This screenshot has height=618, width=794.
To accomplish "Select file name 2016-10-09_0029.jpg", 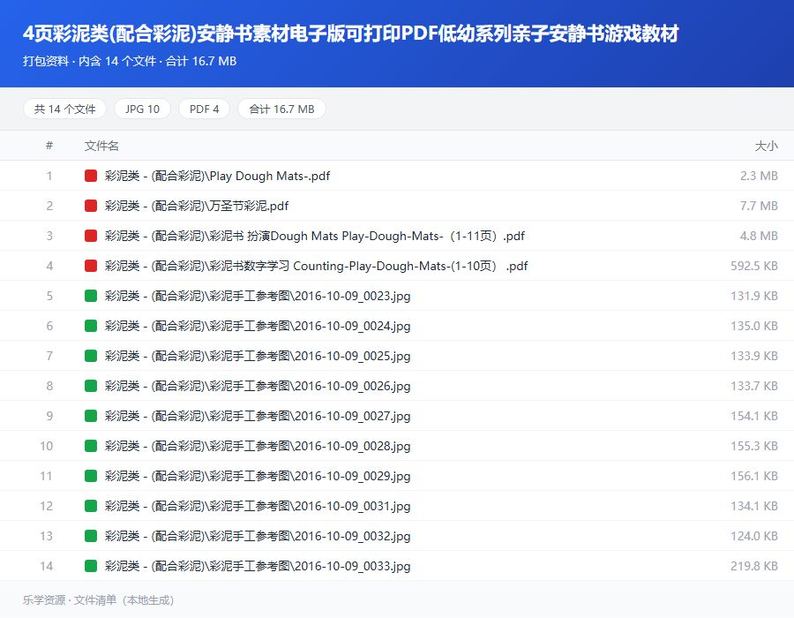I will (x=257, y=476).
